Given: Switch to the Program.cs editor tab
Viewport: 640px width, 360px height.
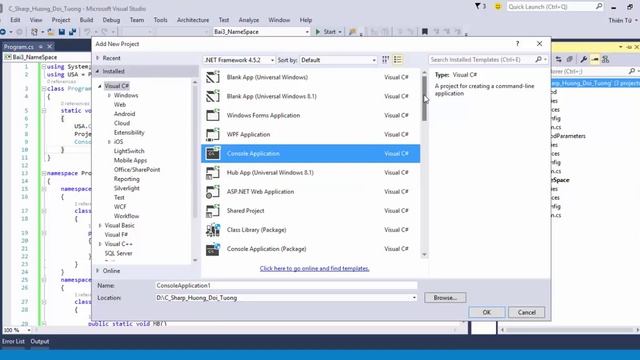Looking at the screenshot, I should click(x=18, y=47).
